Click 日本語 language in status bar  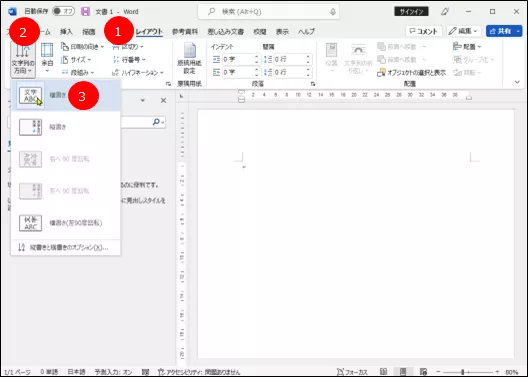pyautogui.click(x=76, y=372)
